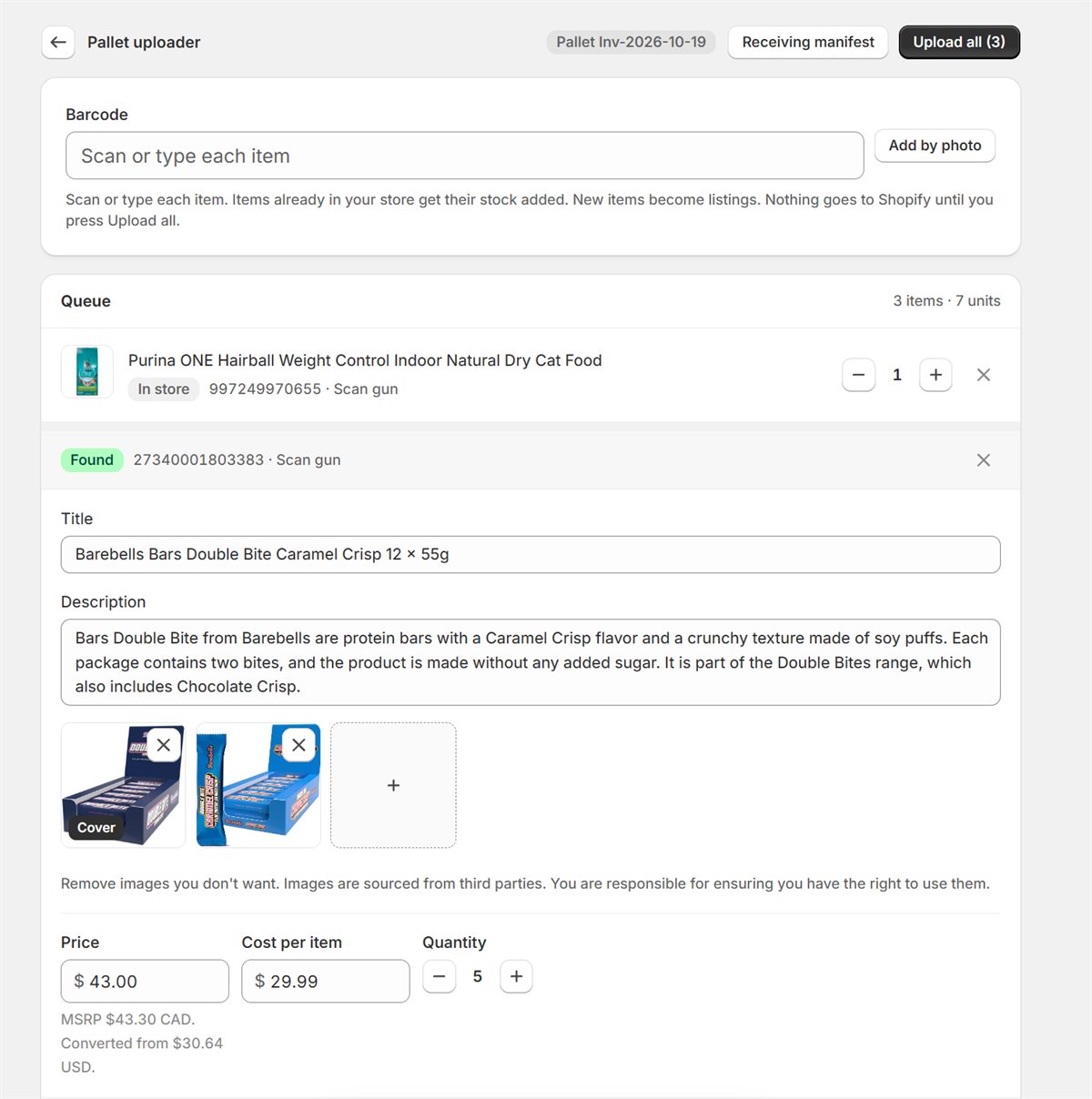Increase Barebells quantity above 5
Viewport: 1092px width, 1099px height.
pyautogui.click(x=516, y=977)
